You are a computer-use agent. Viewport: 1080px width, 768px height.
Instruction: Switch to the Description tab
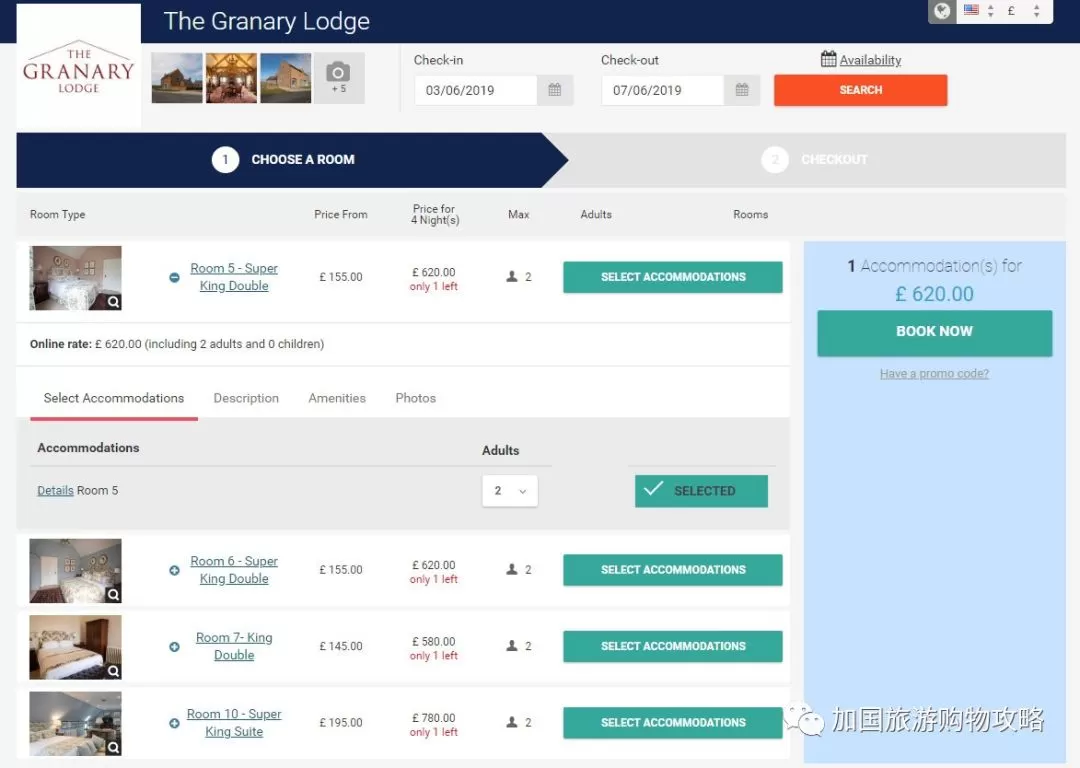246,398
